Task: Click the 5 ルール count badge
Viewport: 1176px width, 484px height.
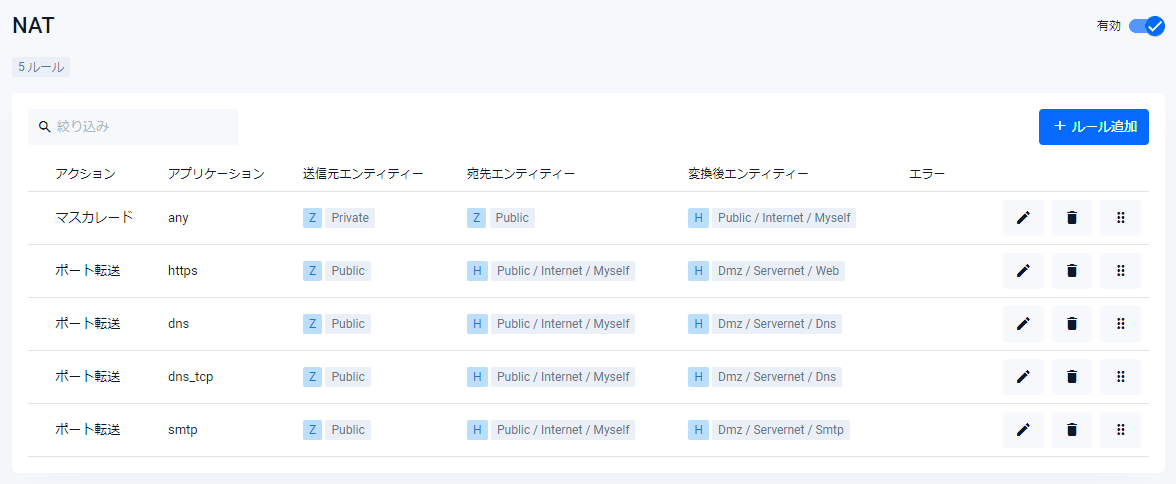Action: pyautogui.click(x=41, y=68)
